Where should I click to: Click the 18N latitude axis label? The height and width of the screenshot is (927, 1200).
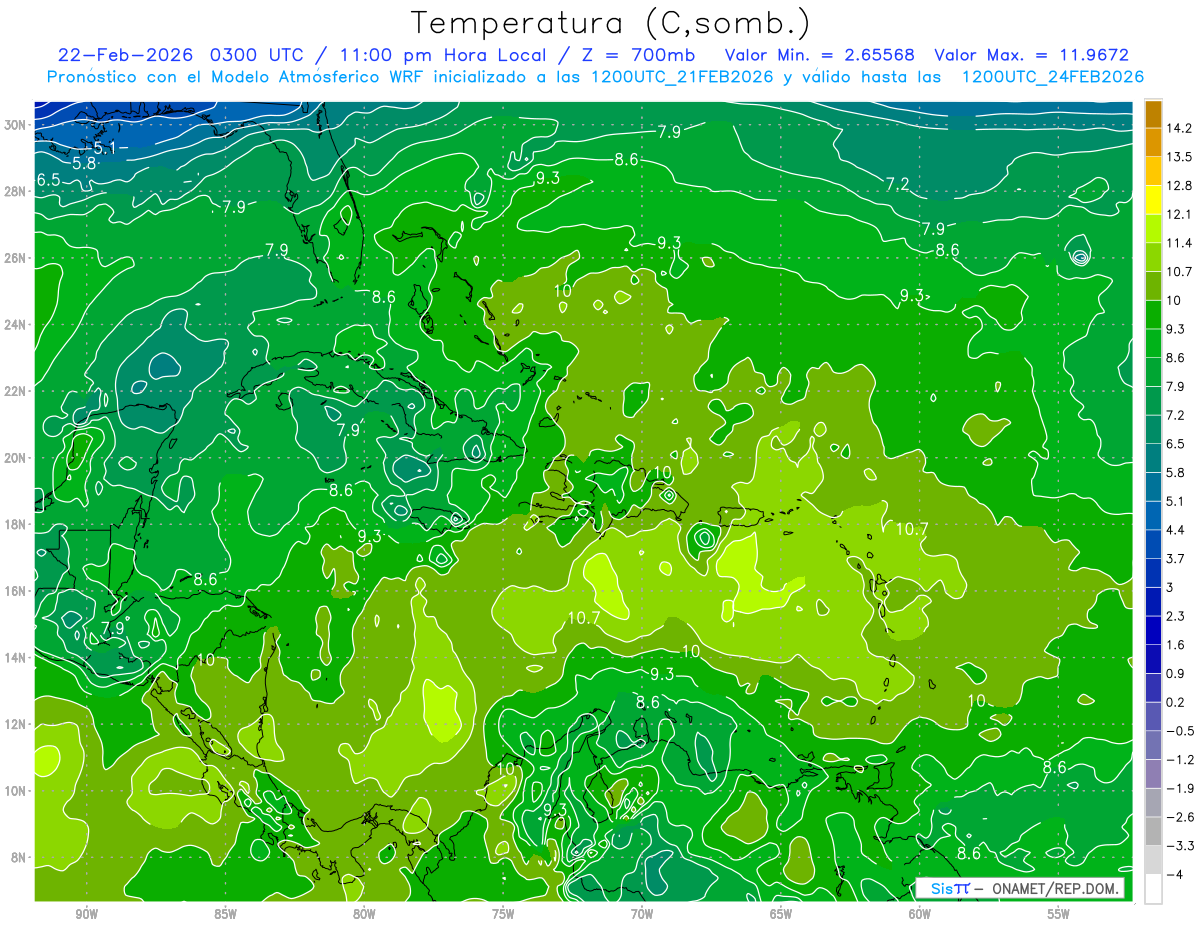coord(17,525)
